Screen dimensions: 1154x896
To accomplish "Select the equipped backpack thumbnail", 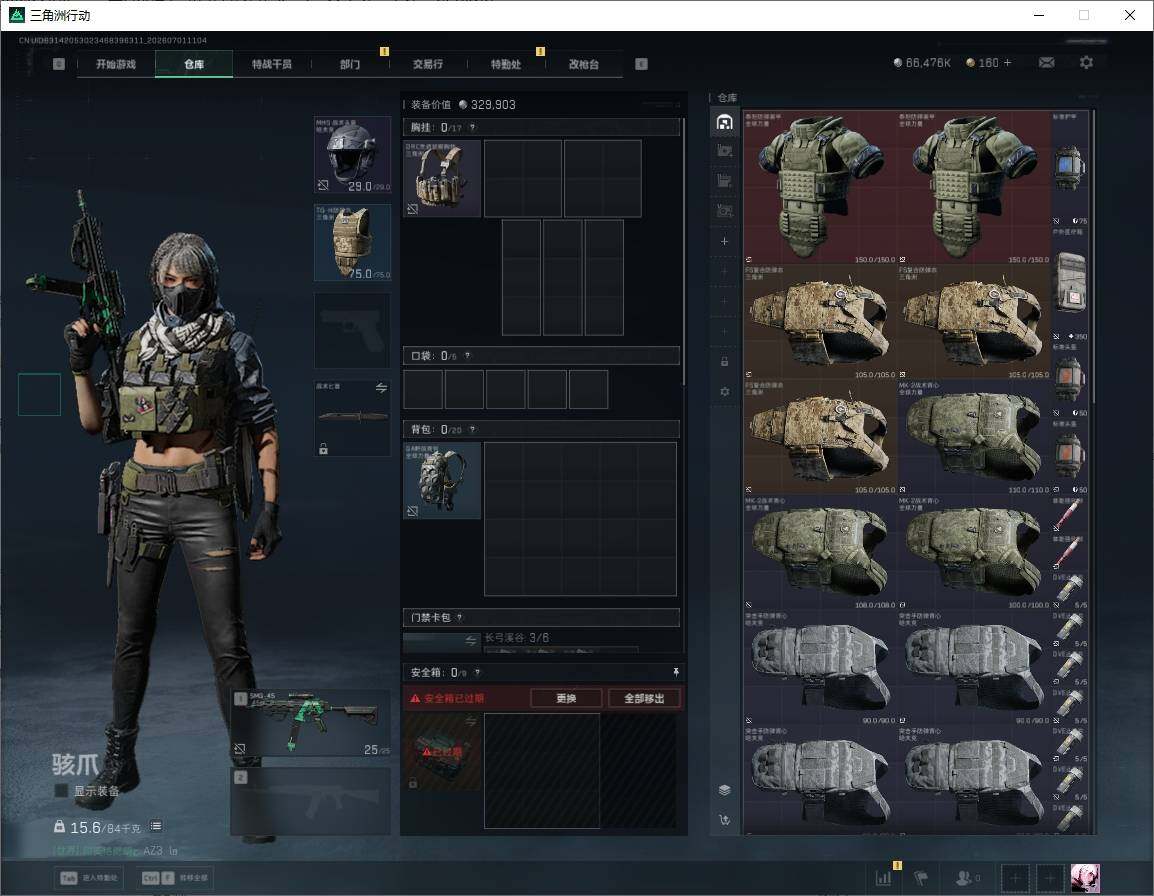I will click(442, 480).
